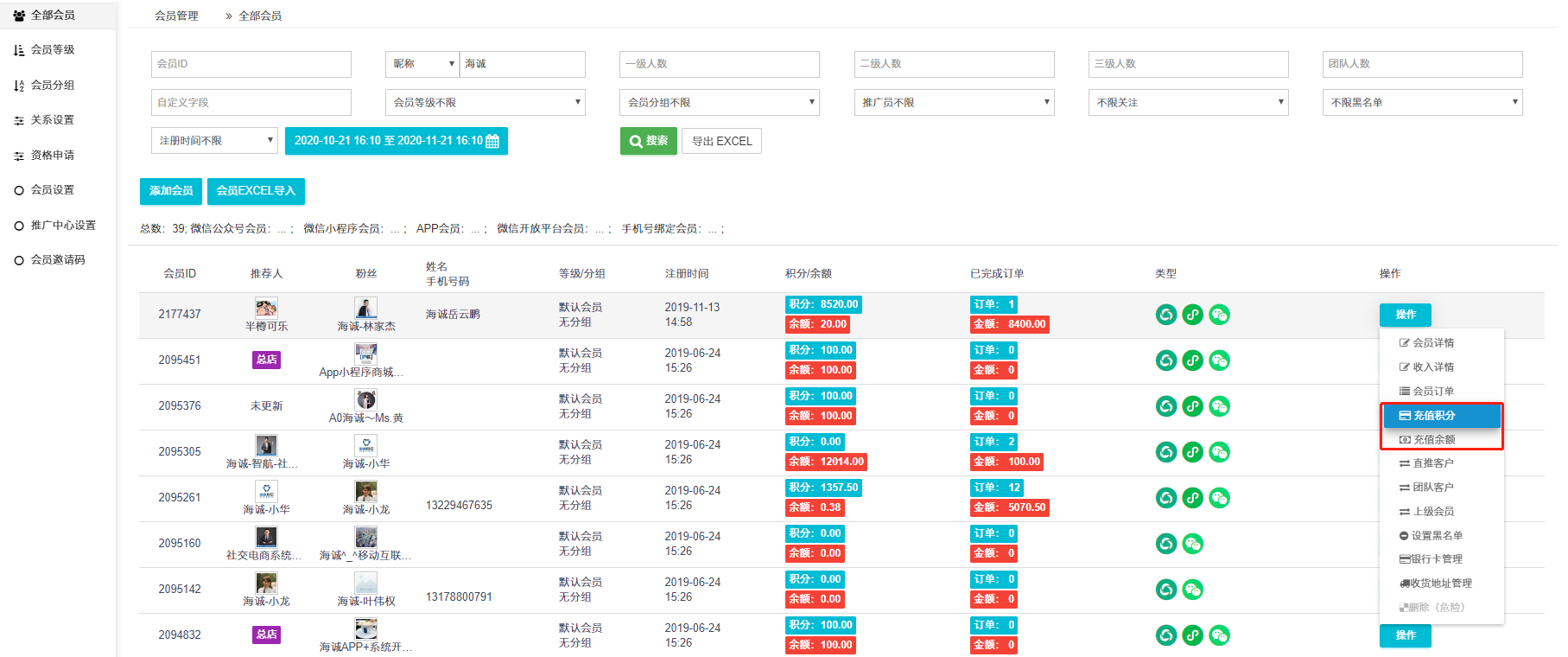Viewport: 1568px width, 657px height.
Task: Click the mini-program icon for member 2095451
Action: point(1192,360)
